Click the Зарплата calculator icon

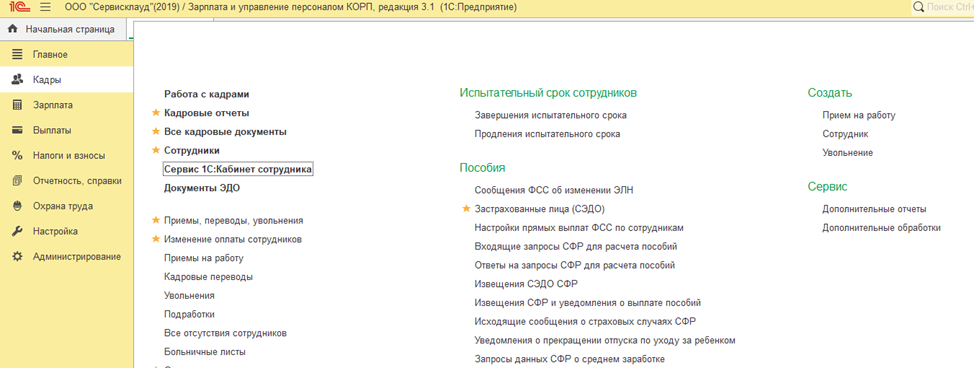17,105
